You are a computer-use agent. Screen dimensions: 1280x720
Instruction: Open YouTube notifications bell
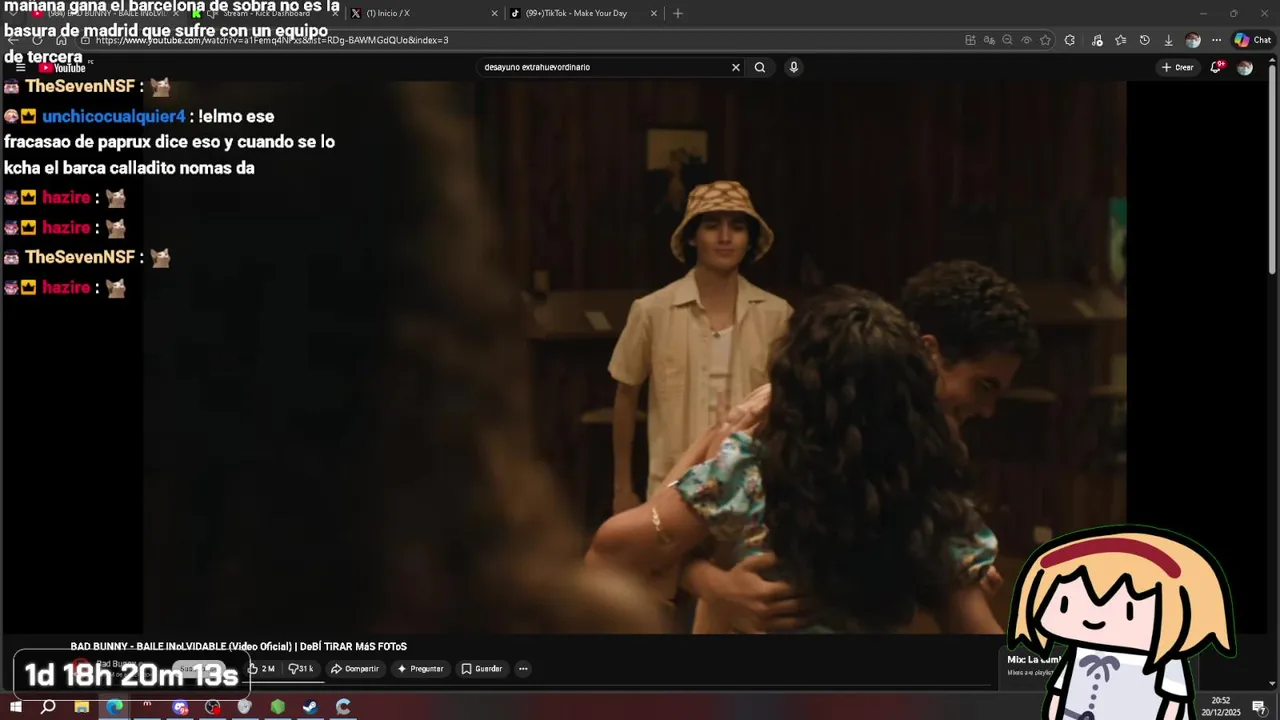click(x=1217, y=67)
